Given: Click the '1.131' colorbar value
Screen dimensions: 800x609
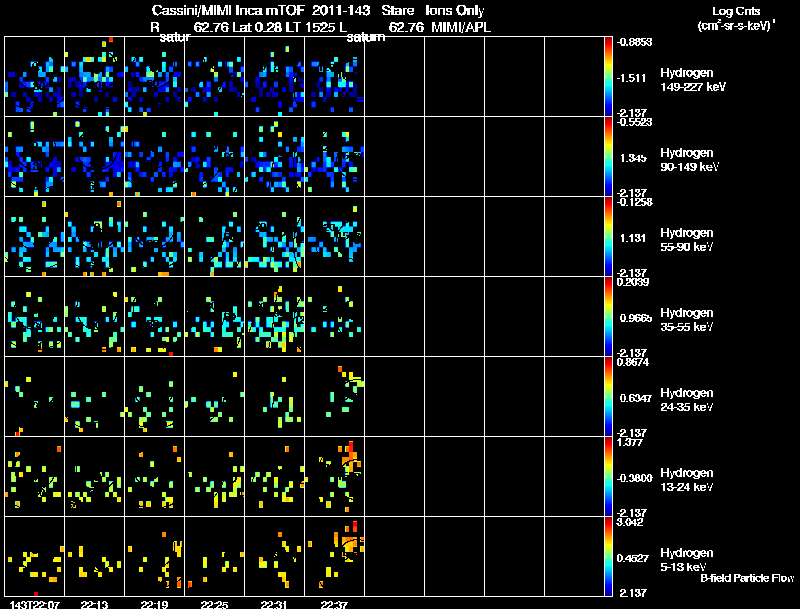Looking at the screenshot, I should (633, 238).
